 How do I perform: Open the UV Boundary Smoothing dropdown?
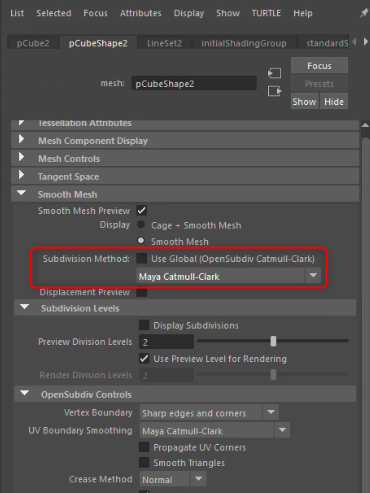tap(214, 430)
